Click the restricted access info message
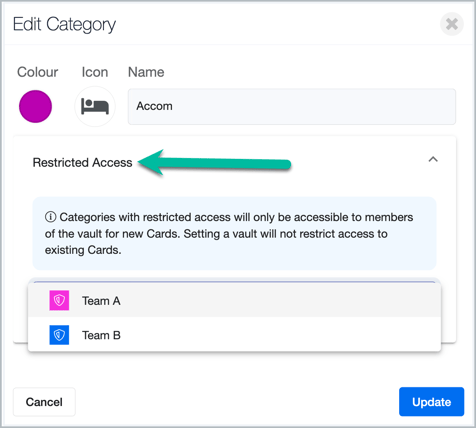 pyautogui.click(x=234, y=233)
